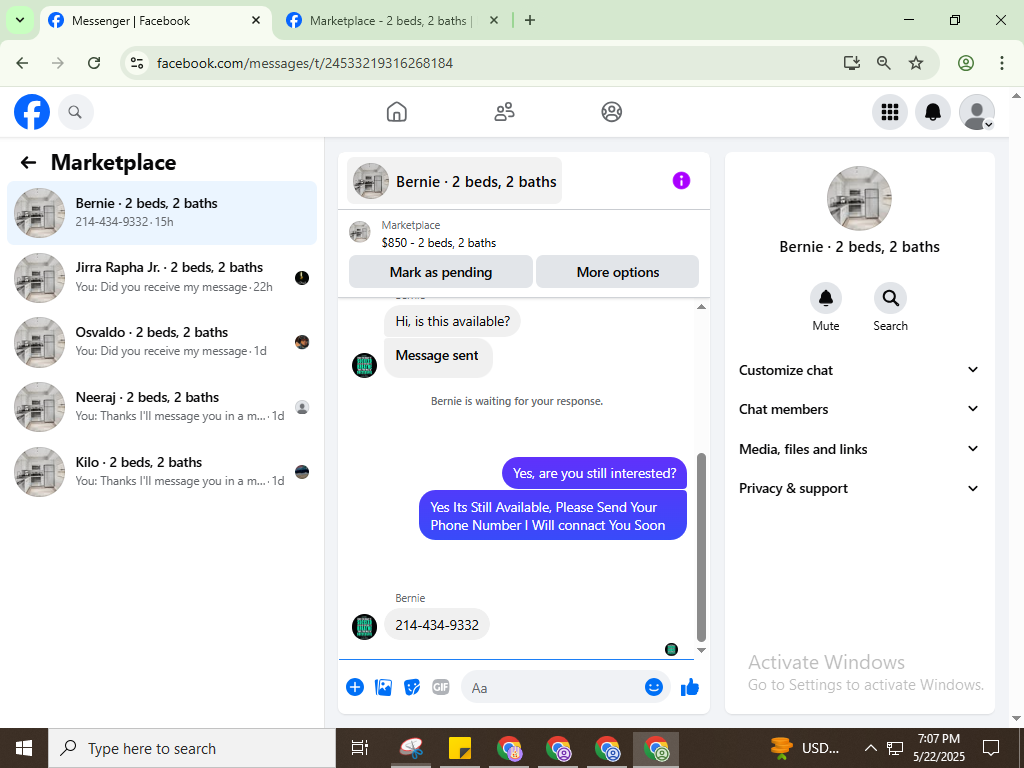The width and height of the screenshot is (1024, 768).
Task: Select the Bernie conversation in list
Action: click(x=162, y=213)
